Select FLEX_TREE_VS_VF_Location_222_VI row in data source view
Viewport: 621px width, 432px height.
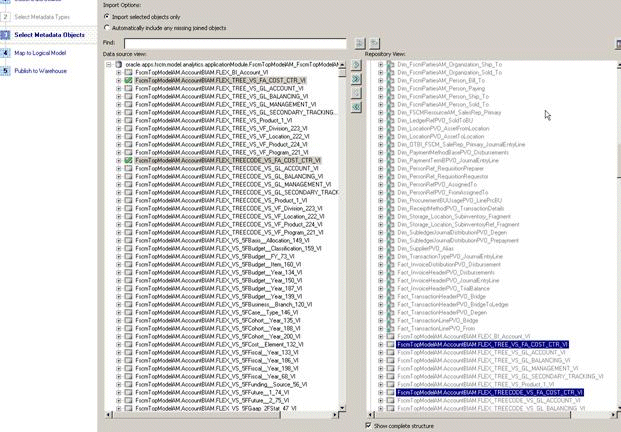(222, 137)
